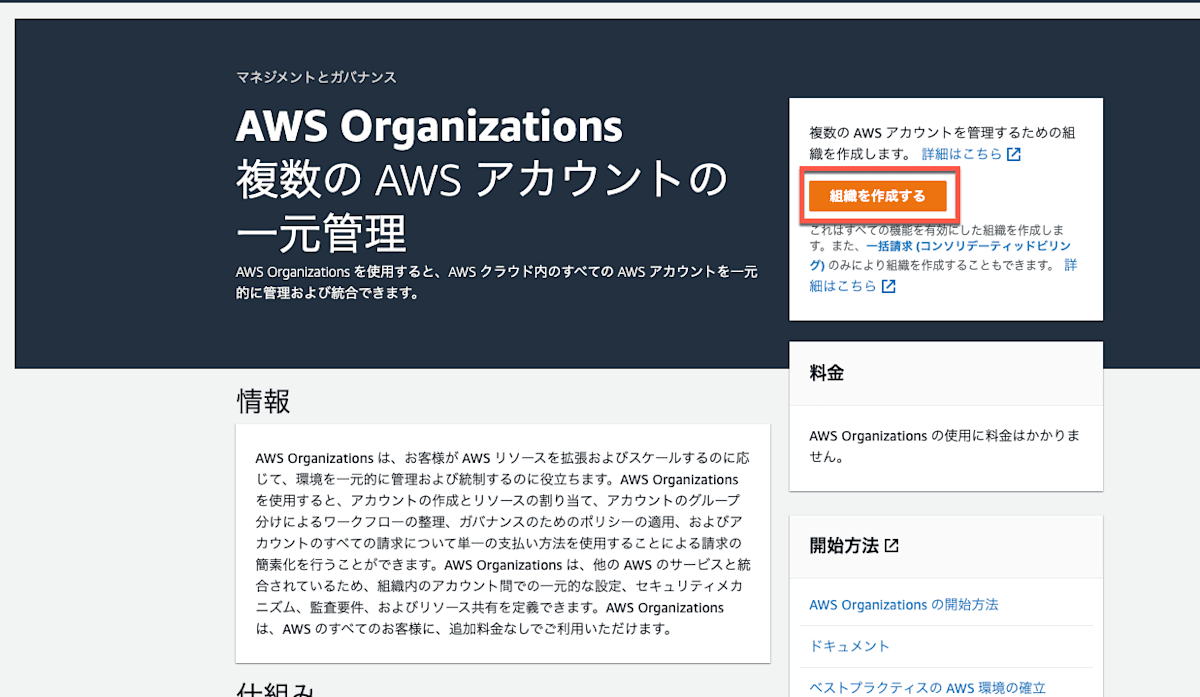Click the 料金 panel heading
This screenshot has height=697, width=1200.
(x=825, y=372)
